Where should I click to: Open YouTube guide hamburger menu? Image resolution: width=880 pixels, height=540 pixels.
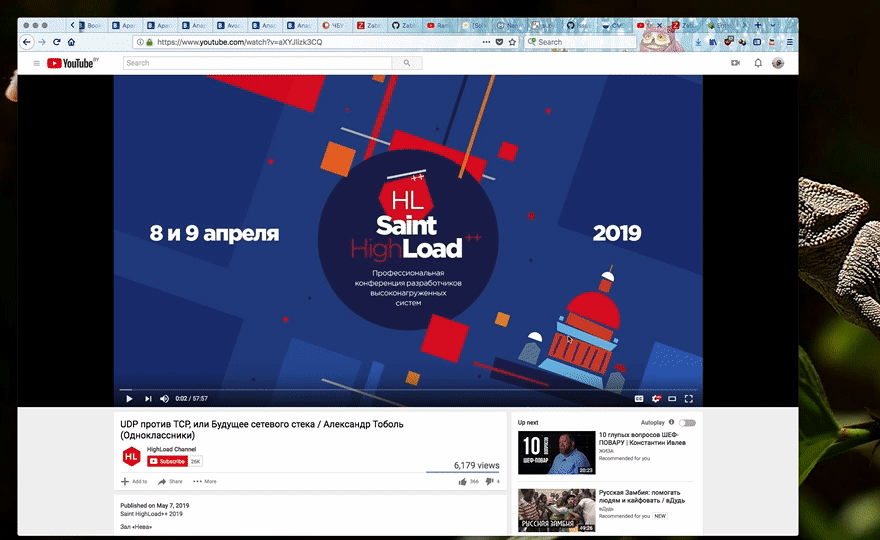tap(36, 63)
